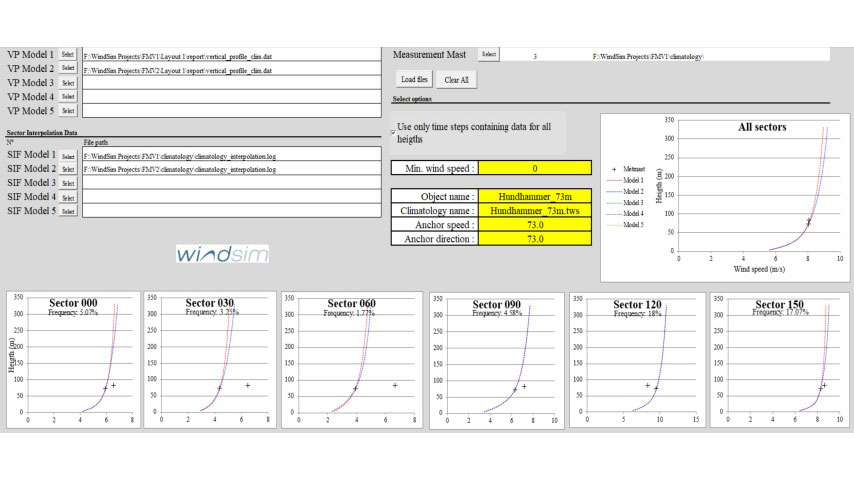Screen dimensions: 854x480
Task: Toggle 'Use only time steps' checkbox
Action: point(392,131)
